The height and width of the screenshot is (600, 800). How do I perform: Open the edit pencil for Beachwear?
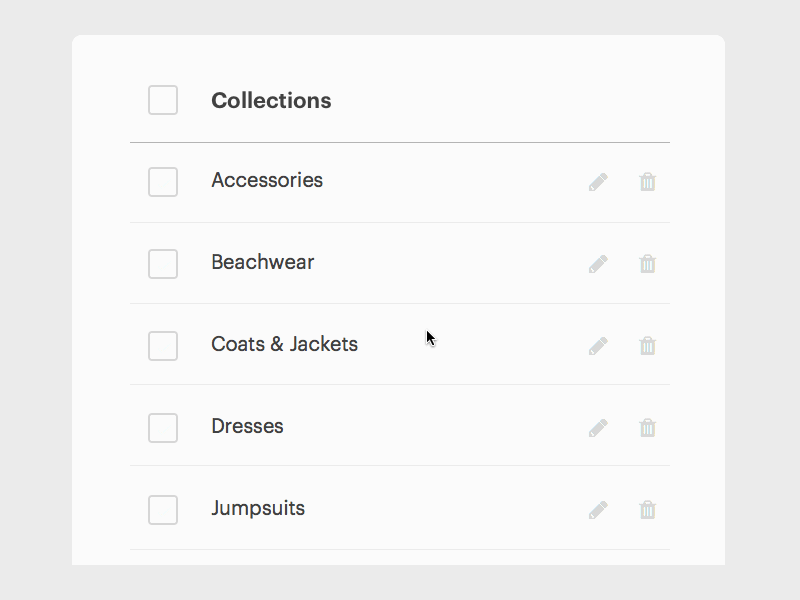click(598, 263)
